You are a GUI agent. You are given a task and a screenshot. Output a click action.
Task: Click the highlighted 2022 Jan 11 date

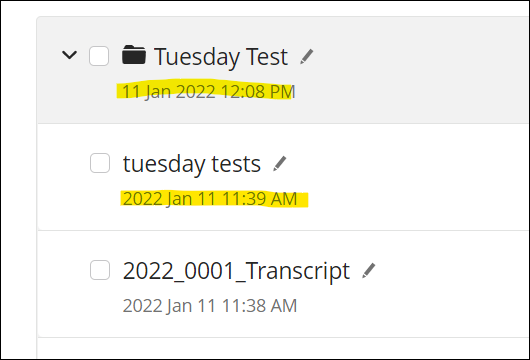(169, 199)
